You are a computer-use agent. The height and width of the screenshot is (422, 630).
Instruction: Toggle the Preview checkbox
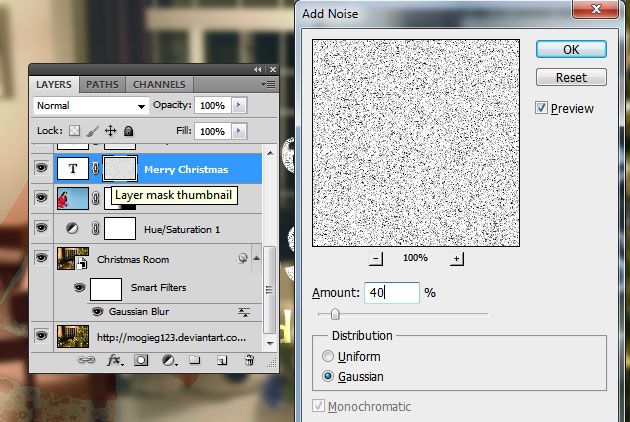coord(541,108)
